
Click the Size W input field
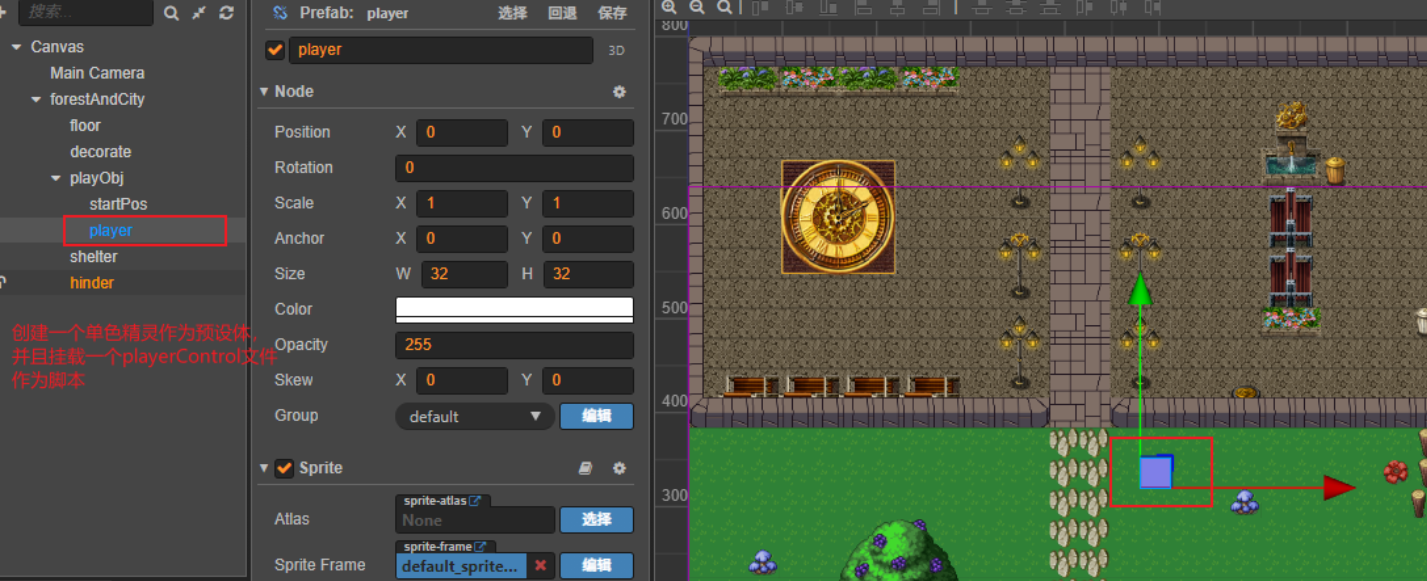pyautogui.click(x=465, y=274)
